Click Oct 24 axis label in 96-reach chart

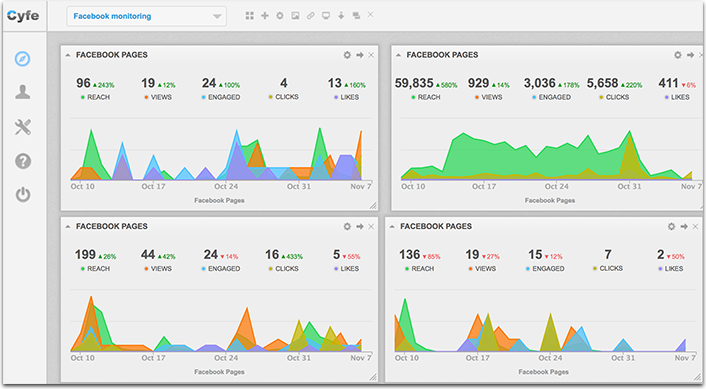tap(226, 186)
